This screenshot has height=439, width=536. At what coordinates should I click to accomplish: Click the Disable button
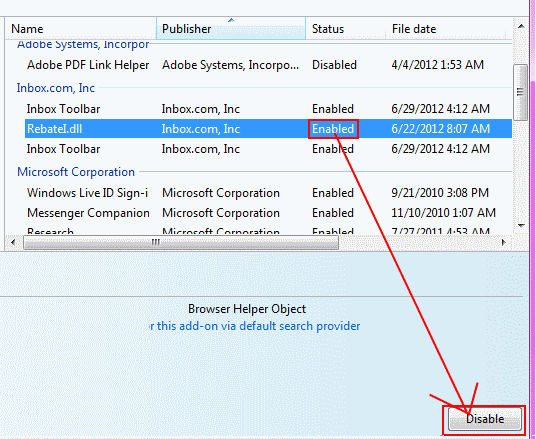pos(485,419)
